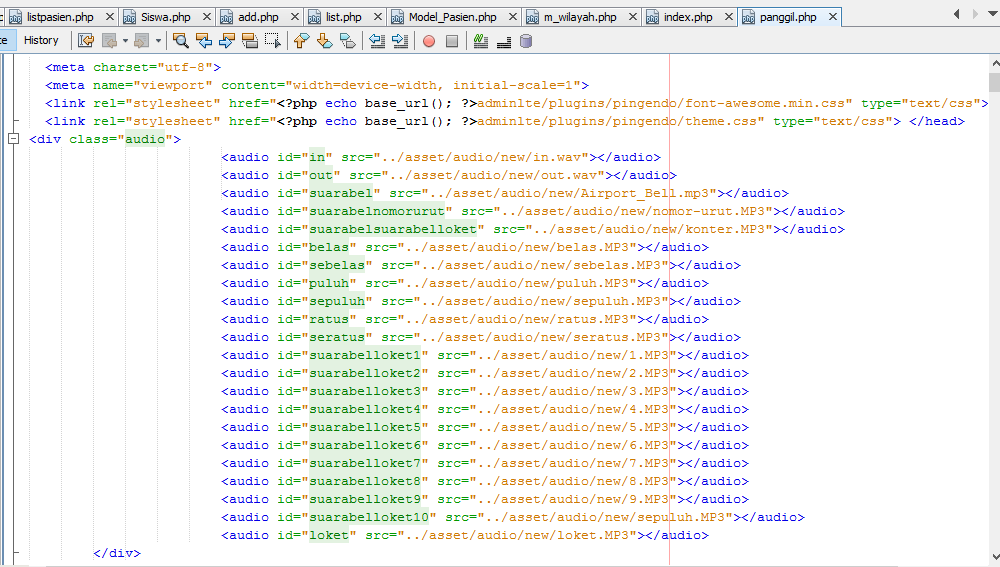Click 'charset="utf-8"' meta line
The image size is (1000, 567).
133,67
